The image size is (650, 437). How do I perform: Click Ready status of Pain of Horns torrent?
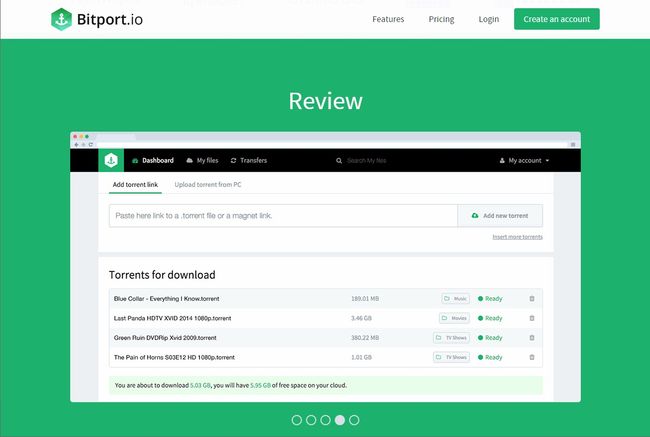[490, 357]
